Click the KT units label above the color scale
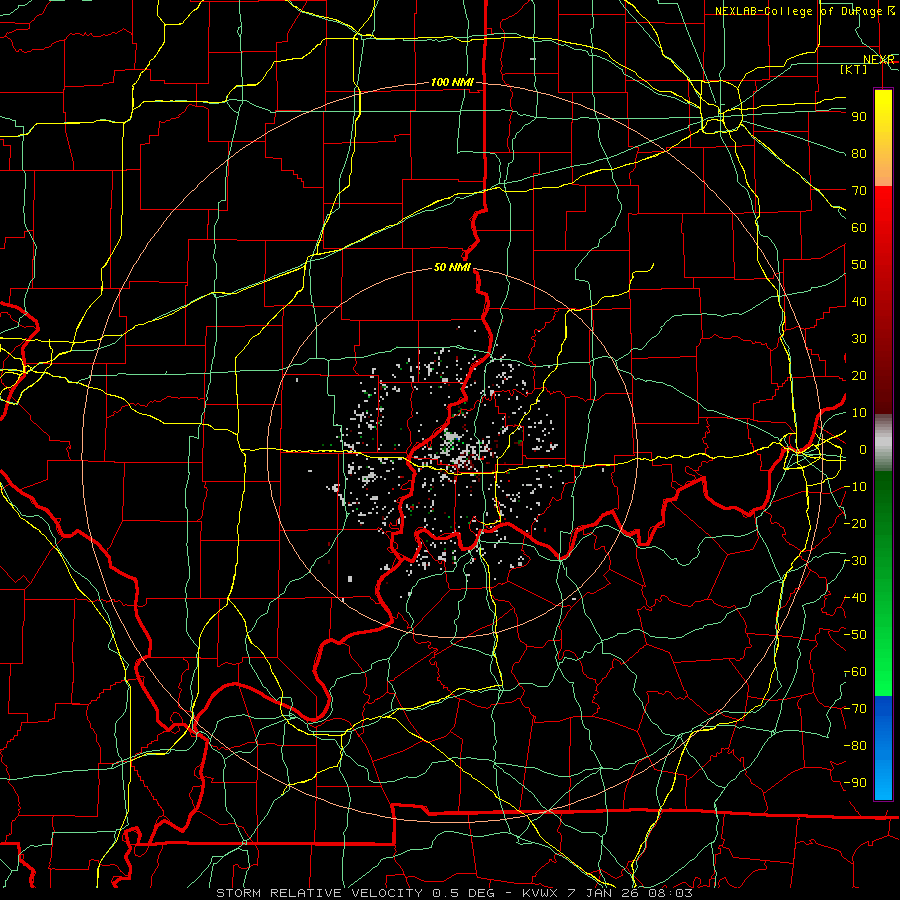Image resolution: width=900 pixels, height=900 pixels. click(854, 69)
